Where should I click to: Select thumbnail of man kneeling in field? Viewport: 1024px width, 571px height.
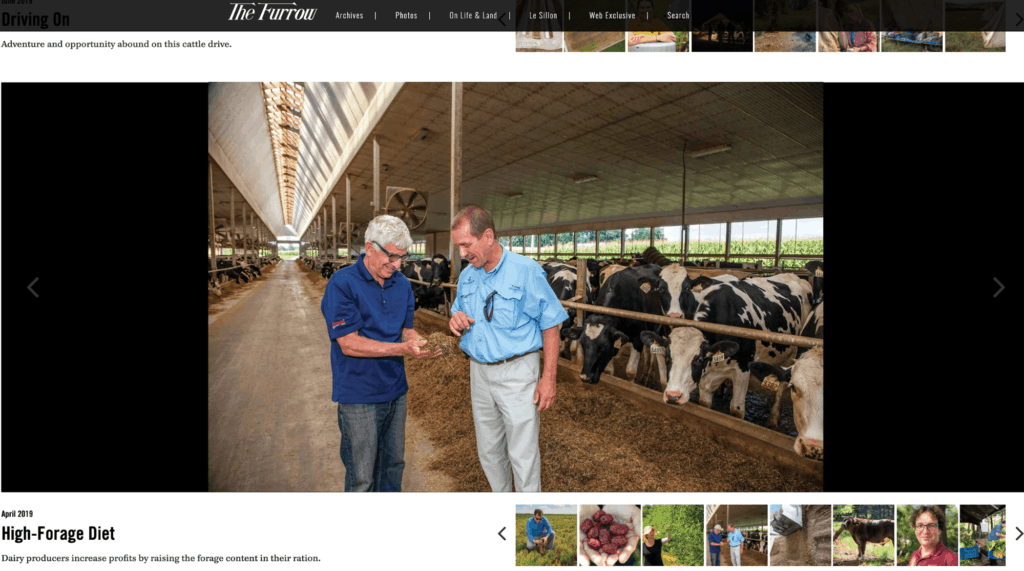(546, 535)
